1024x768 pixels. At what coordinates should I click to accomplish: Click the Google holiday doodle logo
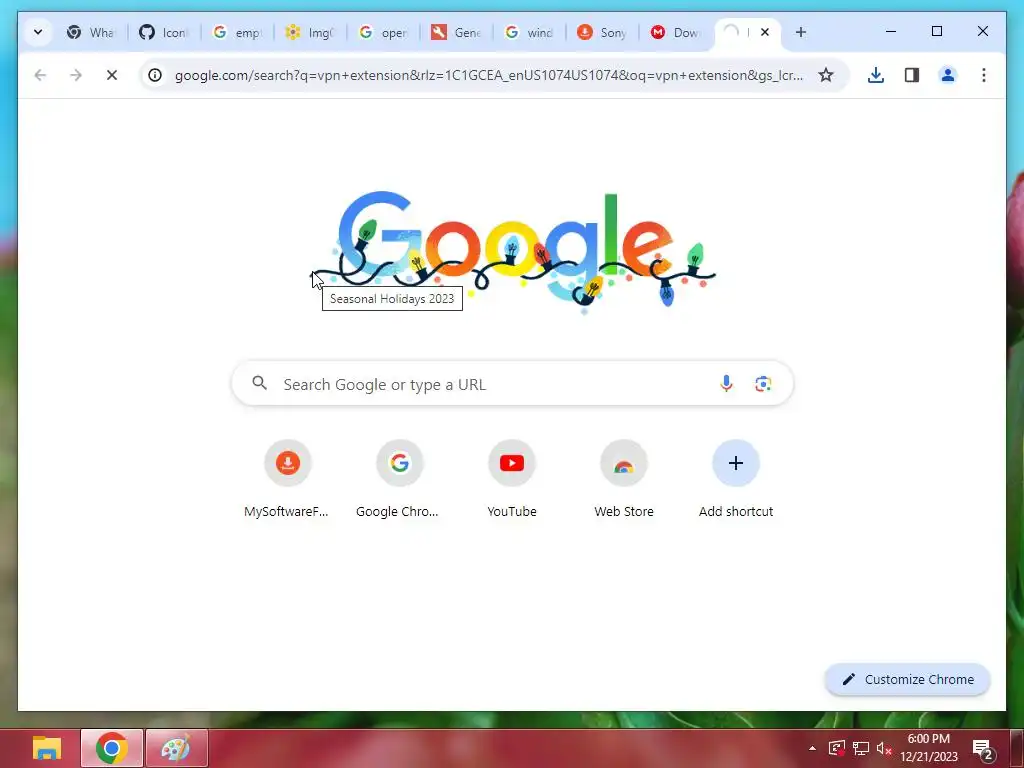pos(513,252)
